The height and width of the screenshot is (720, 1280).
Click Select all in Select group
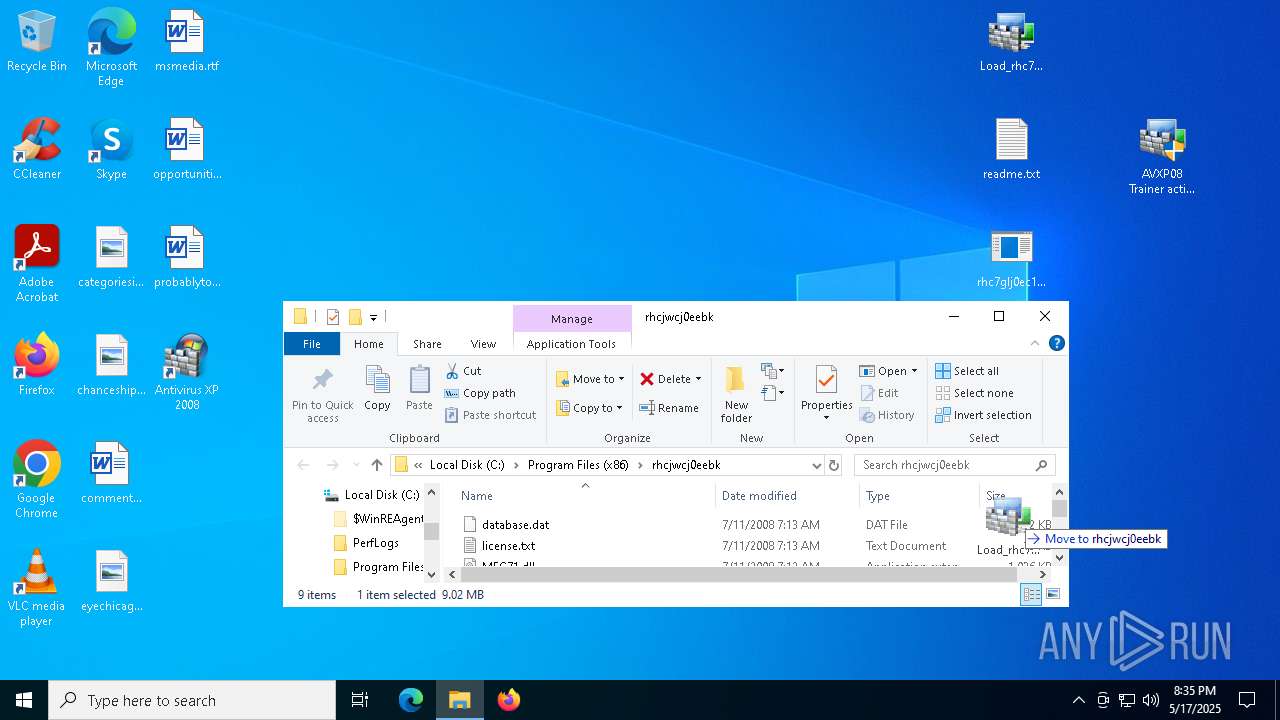[x=967, y=371]
